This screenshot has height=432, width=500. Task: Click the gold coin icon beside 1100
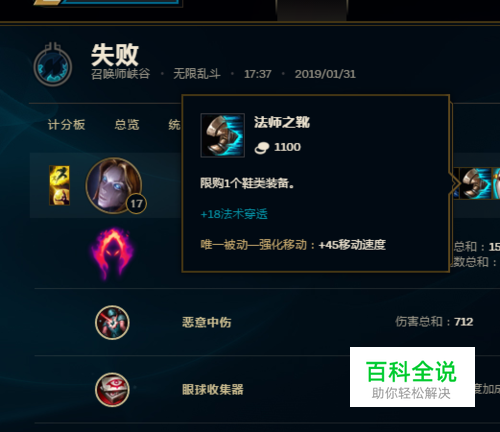(262, 147)
